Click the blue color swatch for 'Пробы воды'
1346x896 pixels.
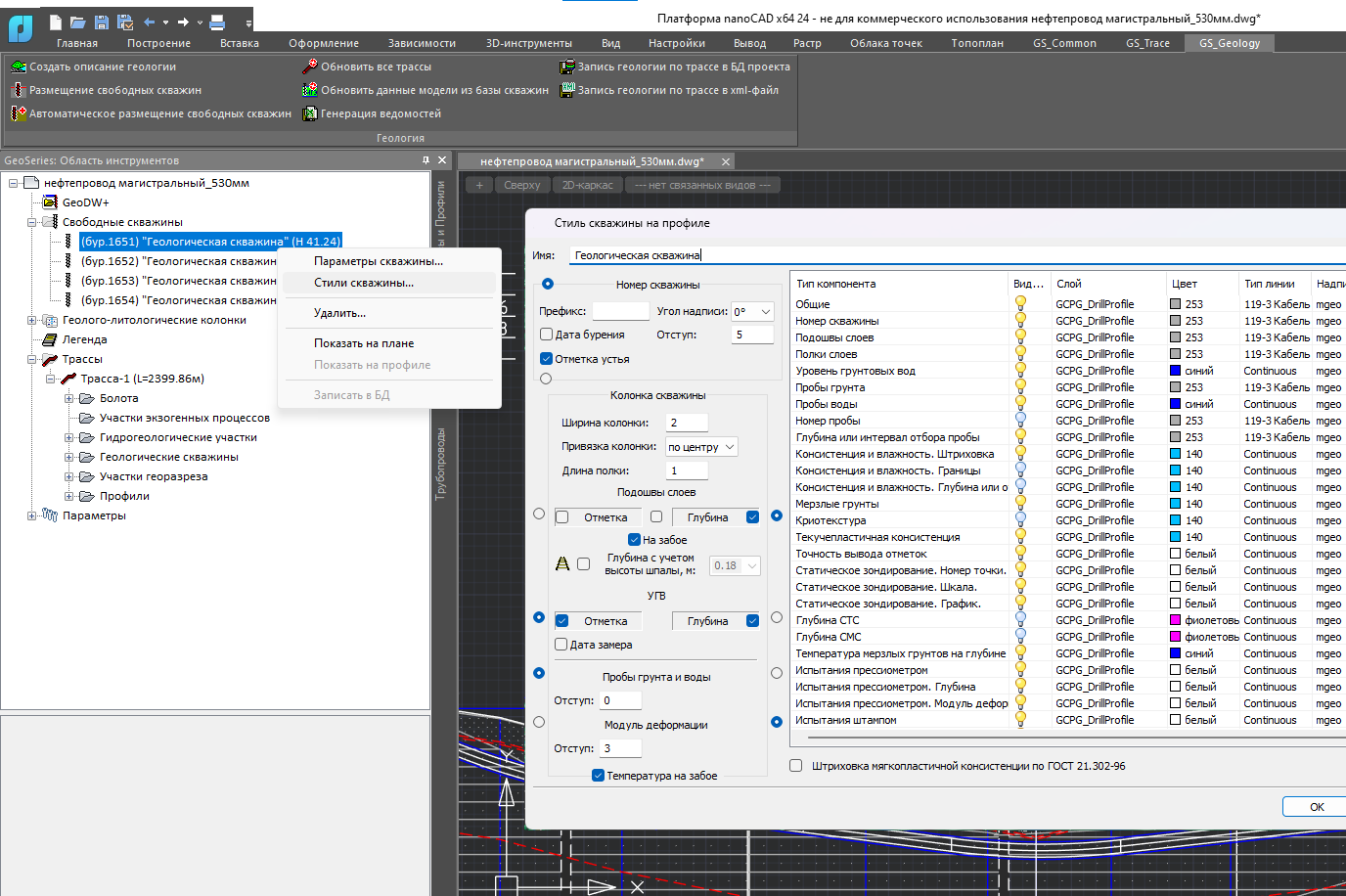[x=1175, y=404]
